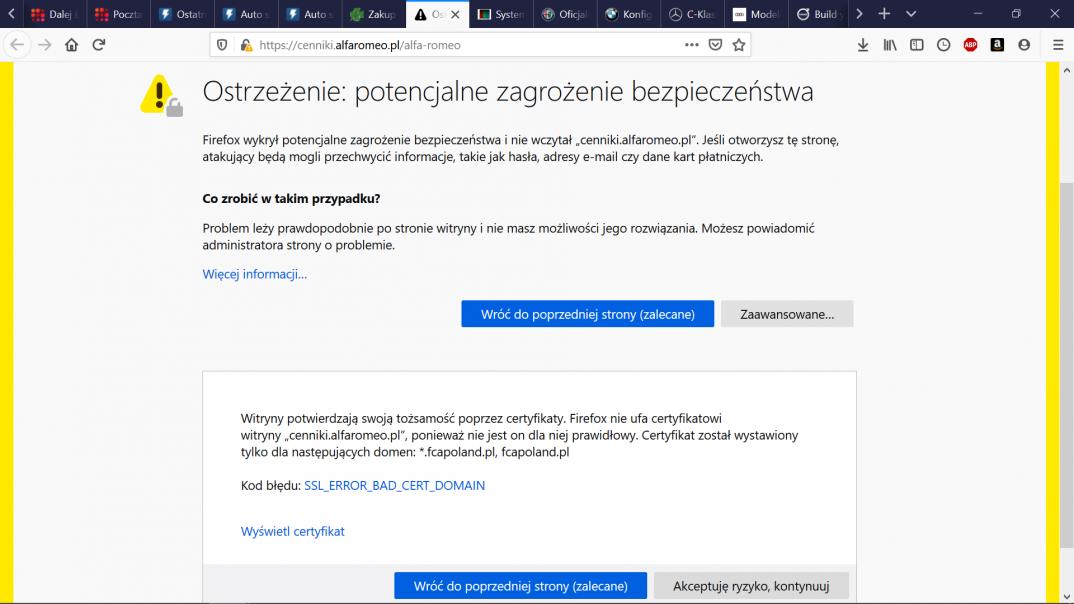
Task: Open the Firefox hamburger menu
Action: 1058,45
